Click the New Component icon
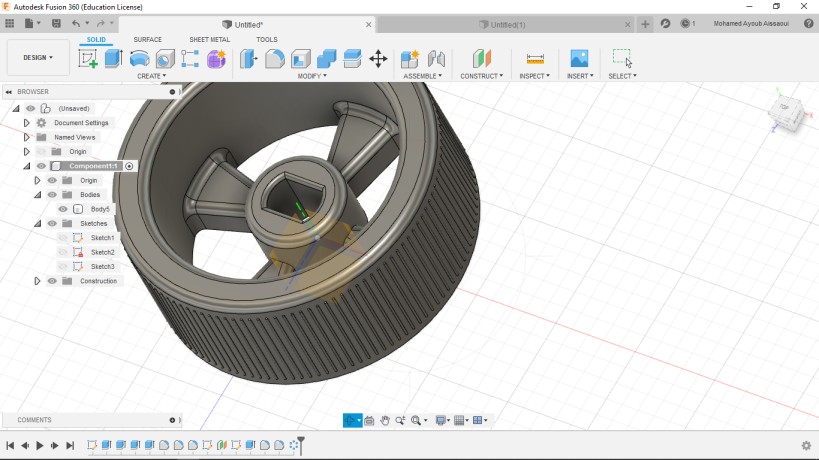 pos(410,58)
